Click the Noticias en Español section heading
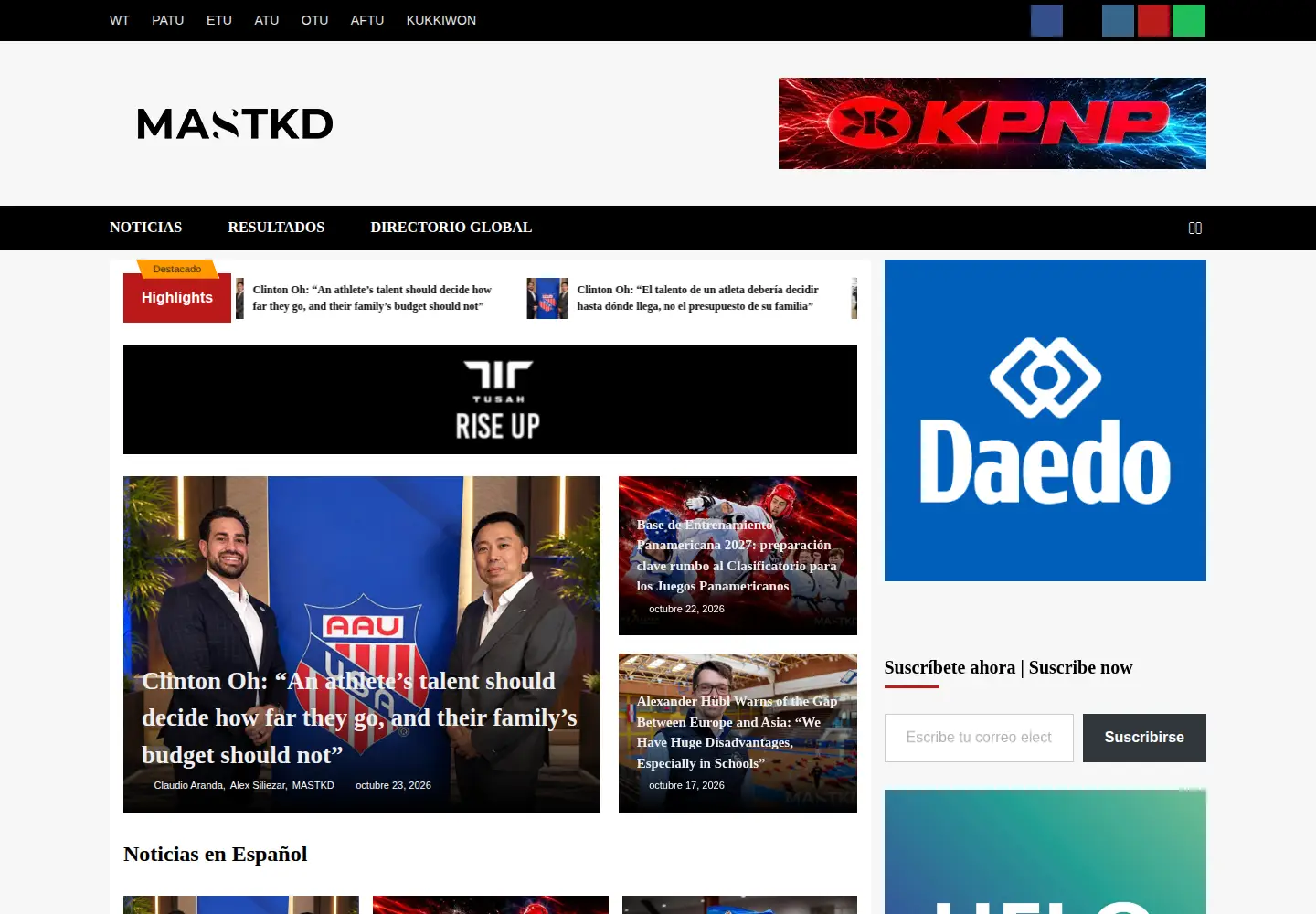Screen dimensions: 1316x914 [216, 854]
